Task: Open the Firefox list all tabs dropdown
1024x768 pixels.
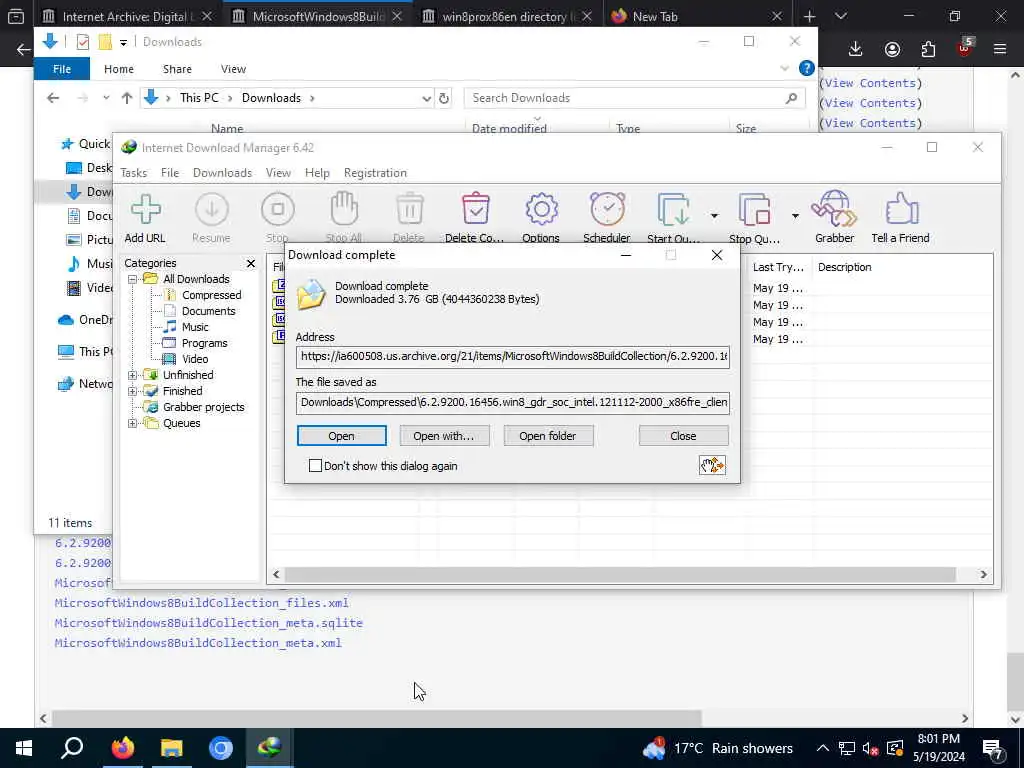Action: [x=840, y=16]
